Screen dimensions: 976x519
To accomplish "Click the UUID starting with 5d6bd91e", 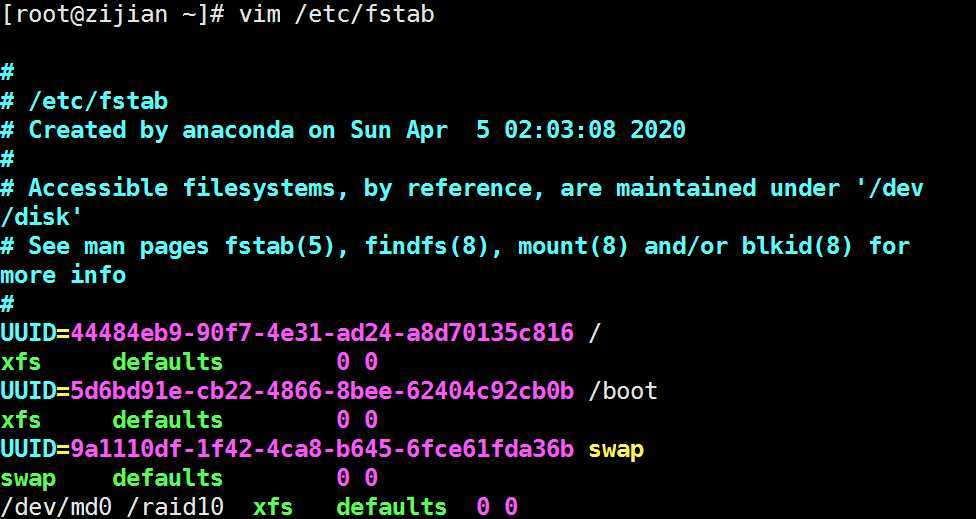I will tap(322, 391).
